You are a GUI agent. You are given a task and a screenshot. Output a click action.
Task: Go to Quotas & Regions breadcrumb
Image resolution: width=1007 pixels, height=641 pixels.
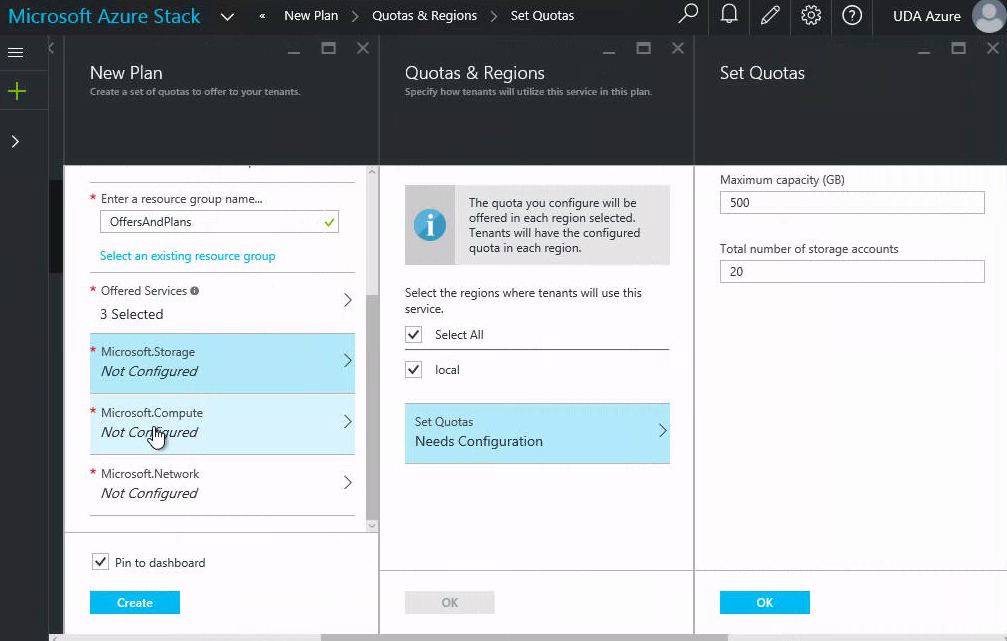pyautogui.click(x=424, y=16)
